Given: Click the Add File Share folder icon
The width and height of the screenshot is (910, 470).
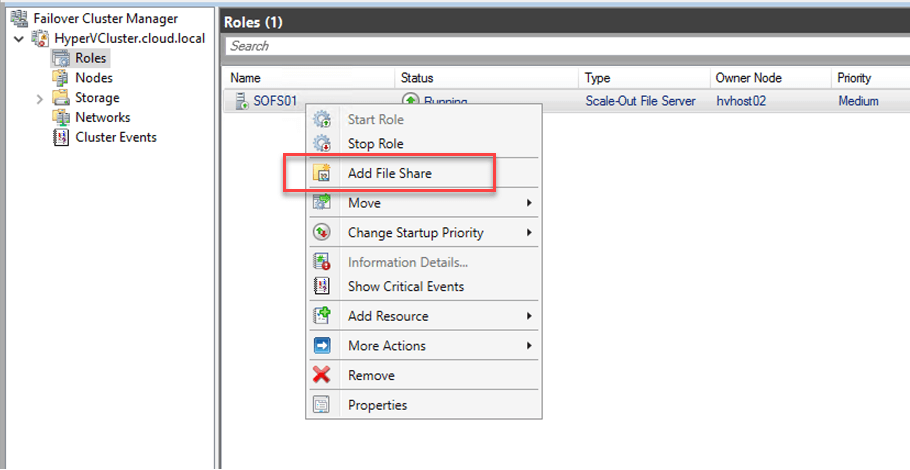Looking at the screenshot, I should [322, 173].
